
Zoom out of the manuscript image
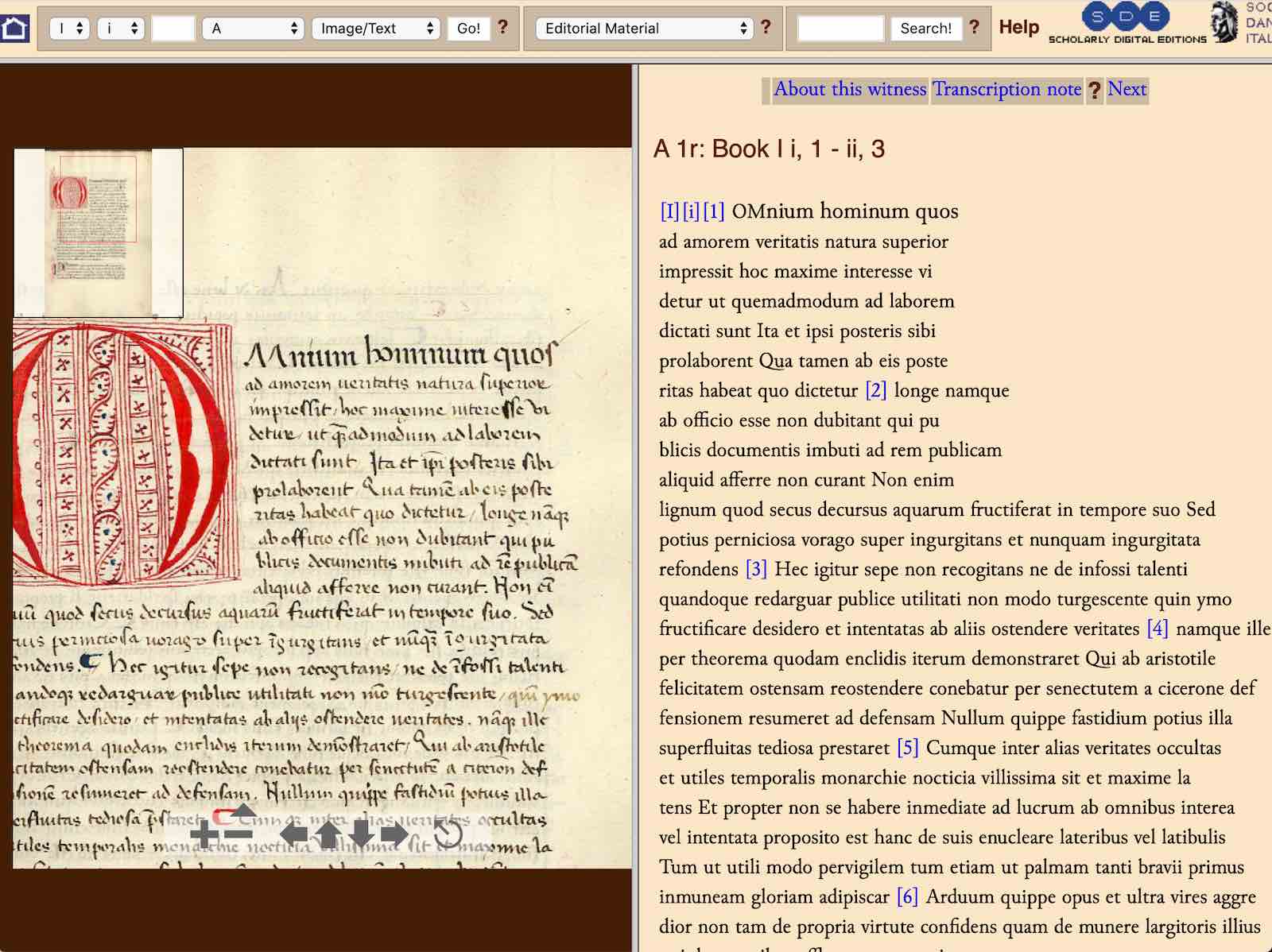238,834
